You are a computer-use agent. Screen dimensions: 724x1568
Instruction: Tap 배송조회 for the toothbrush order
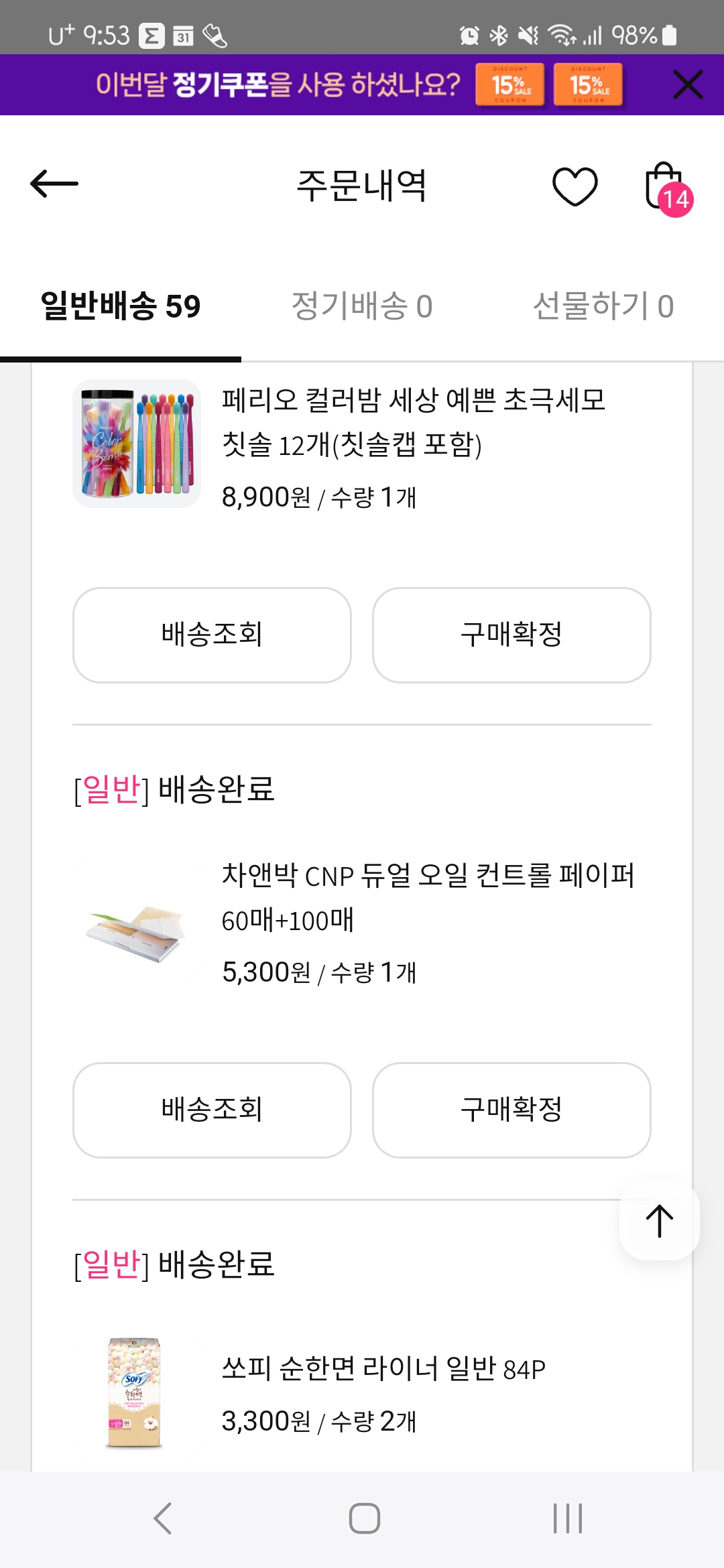click(212, 635)
